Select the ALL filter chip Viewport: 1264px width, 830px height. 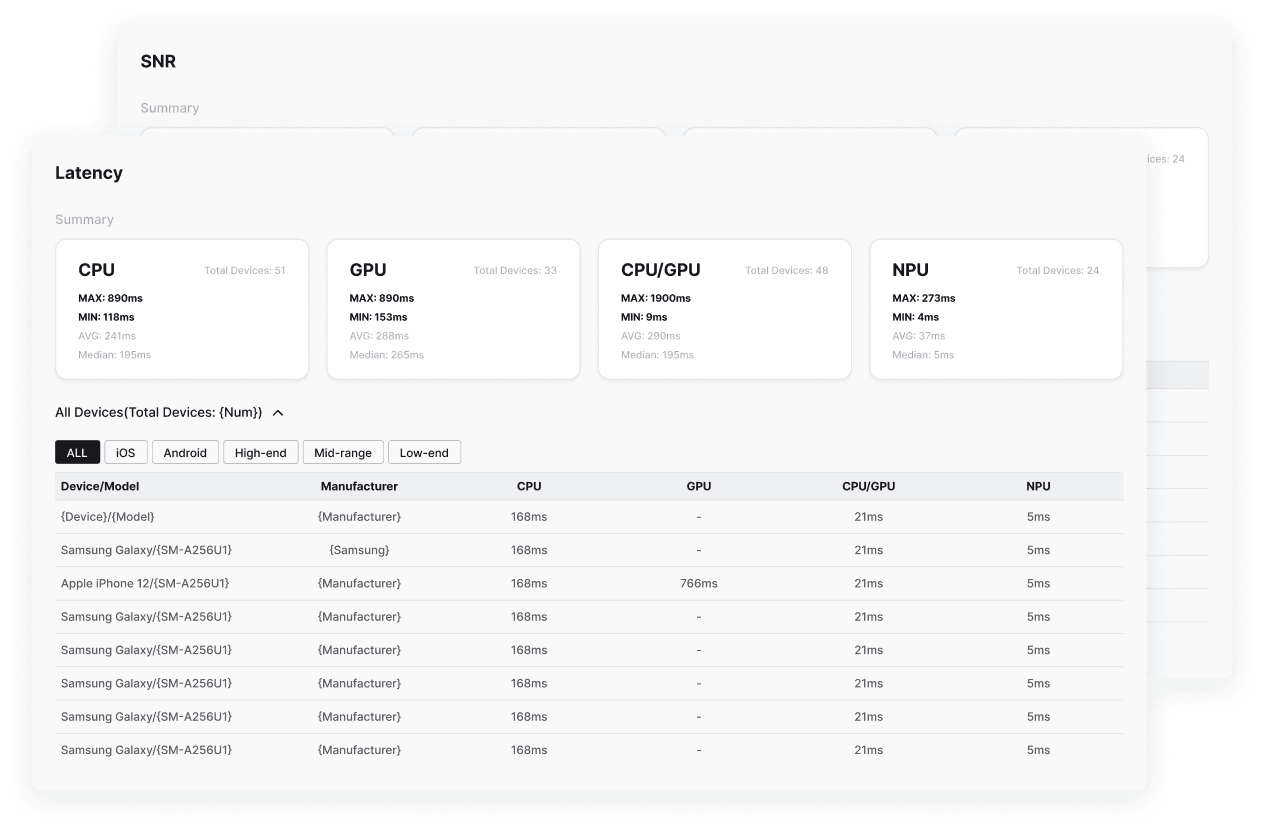[x=77, y=453]
